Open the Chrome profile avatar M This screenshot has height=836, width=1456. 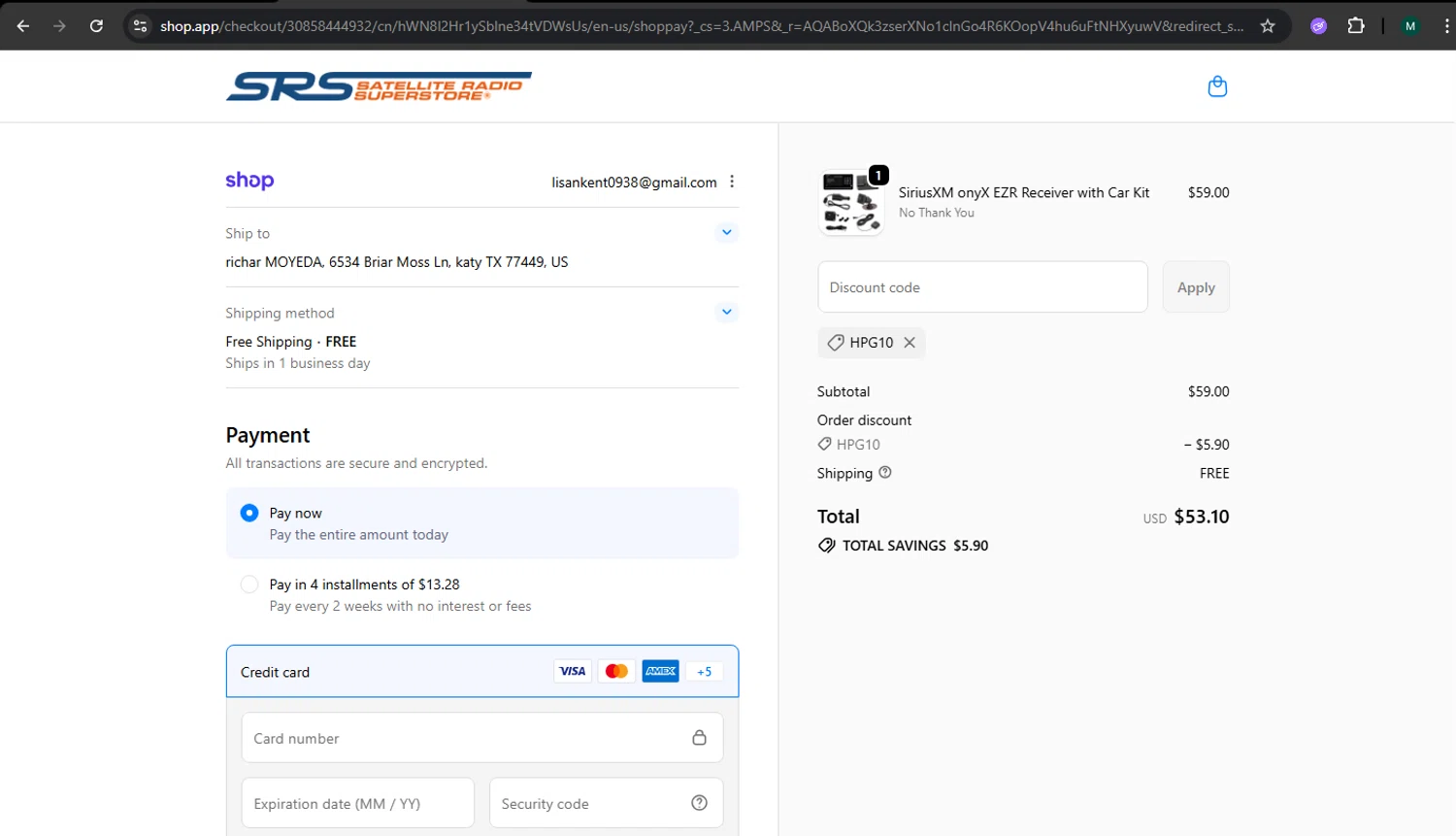(1410, 26)
